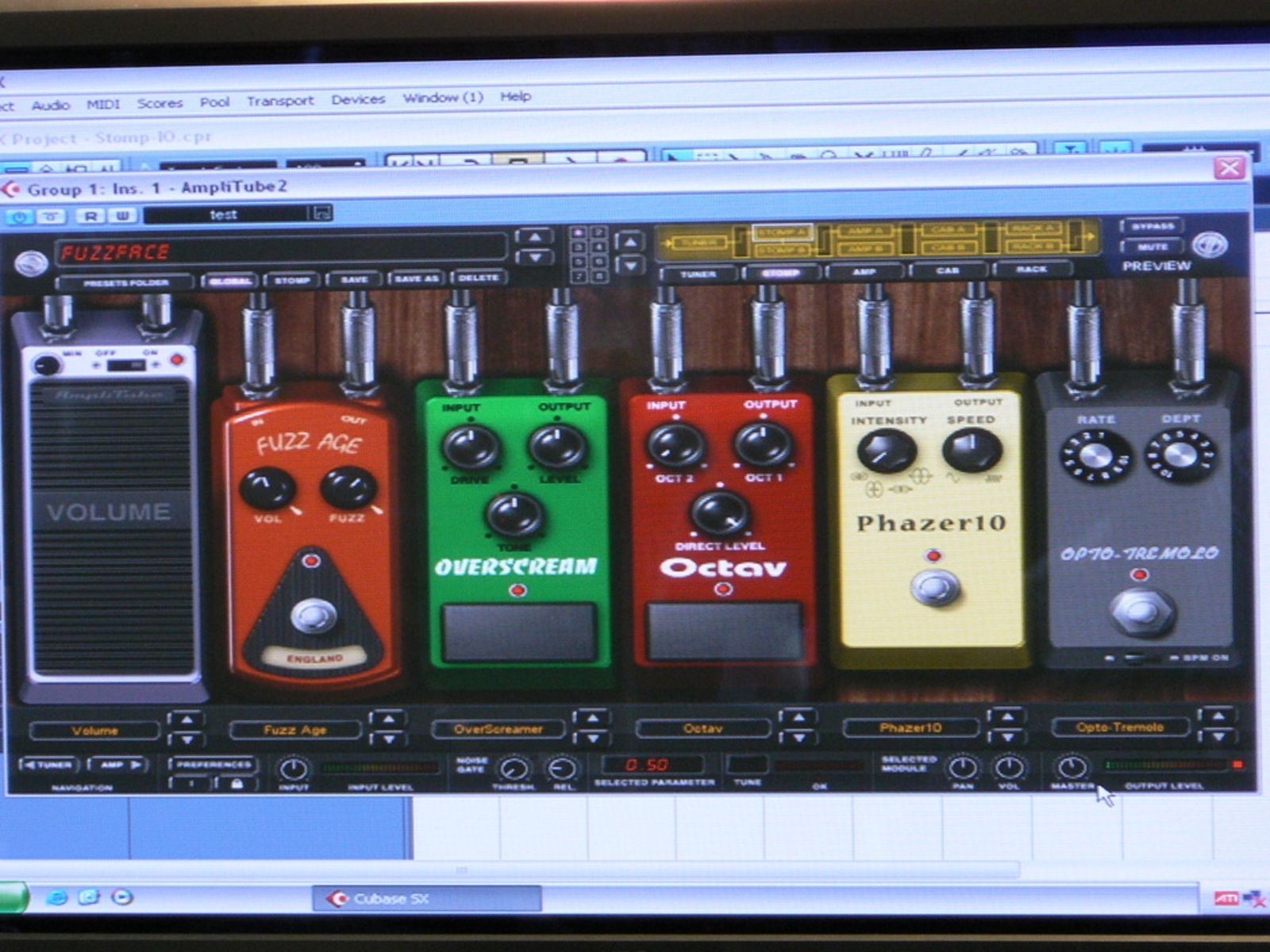Click the DELETE preset button
This screenshot has width=1270, height=952.
479,278
